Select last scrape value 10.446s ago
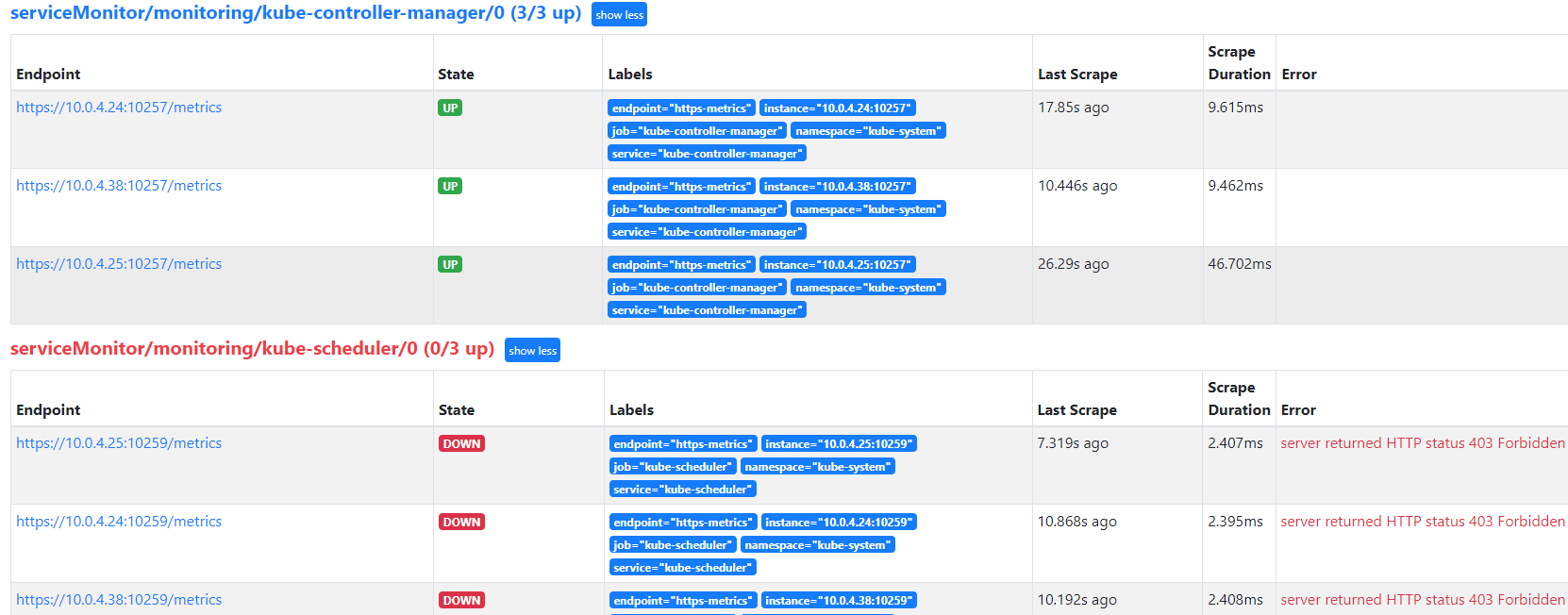This screenshot has height=615, width=1568. 1077,186
